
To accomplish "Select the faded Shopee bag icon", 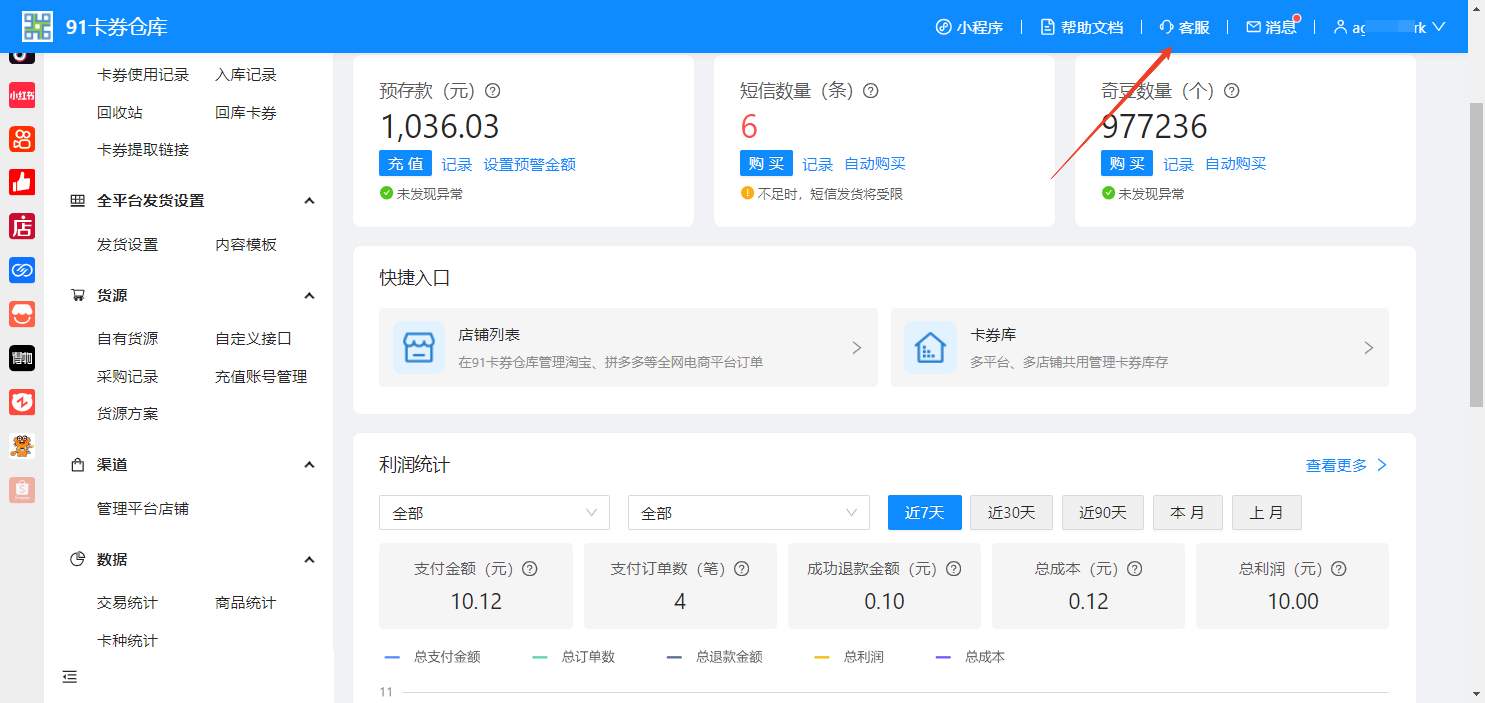I will [22, 489].
